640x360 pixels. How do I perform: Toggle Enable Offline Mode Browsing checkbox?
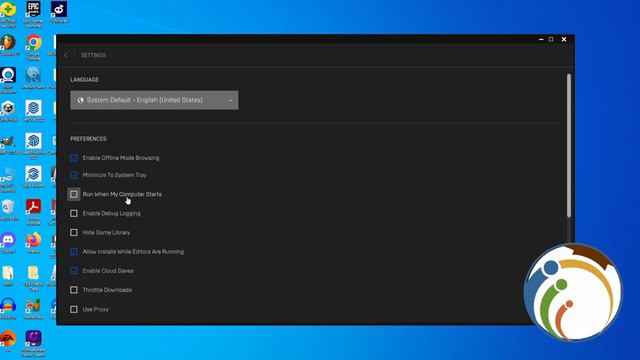(74, 158)
